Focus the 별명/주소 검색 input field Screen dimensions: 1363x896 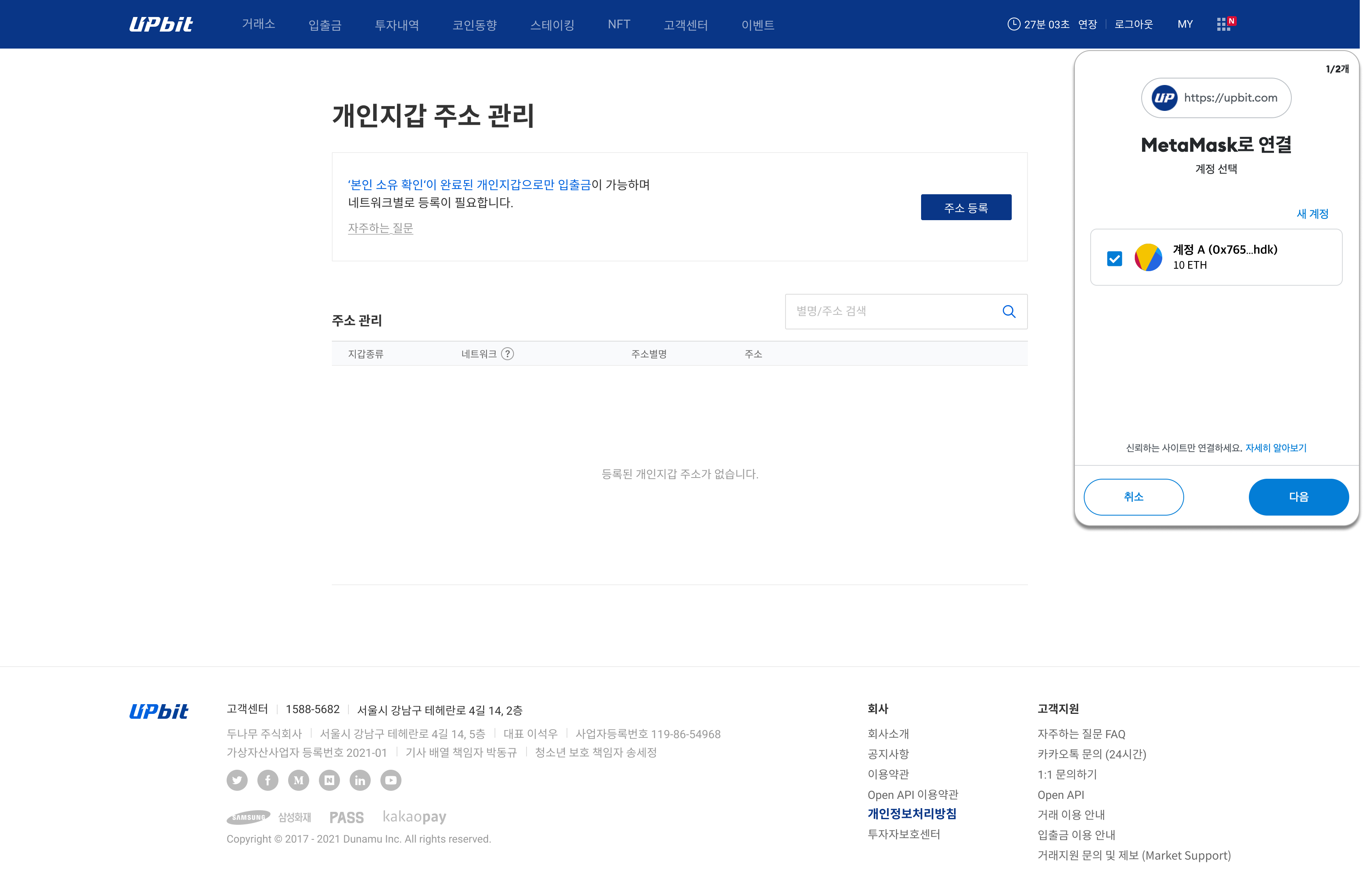891,312
